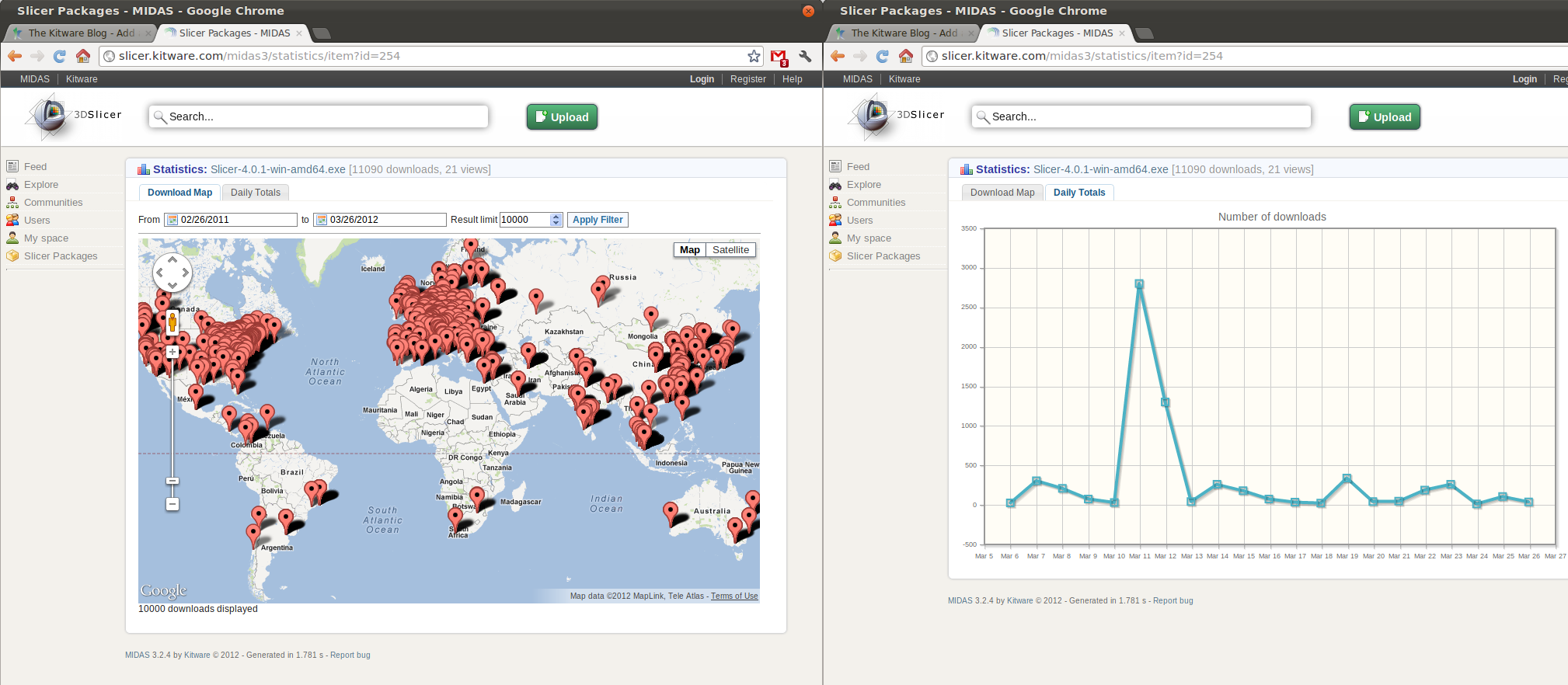Click the 3DSlicer logo in left window
The width and height of the screenshot is (1568, 685).
pyautogui.click(x=74, y=116)
